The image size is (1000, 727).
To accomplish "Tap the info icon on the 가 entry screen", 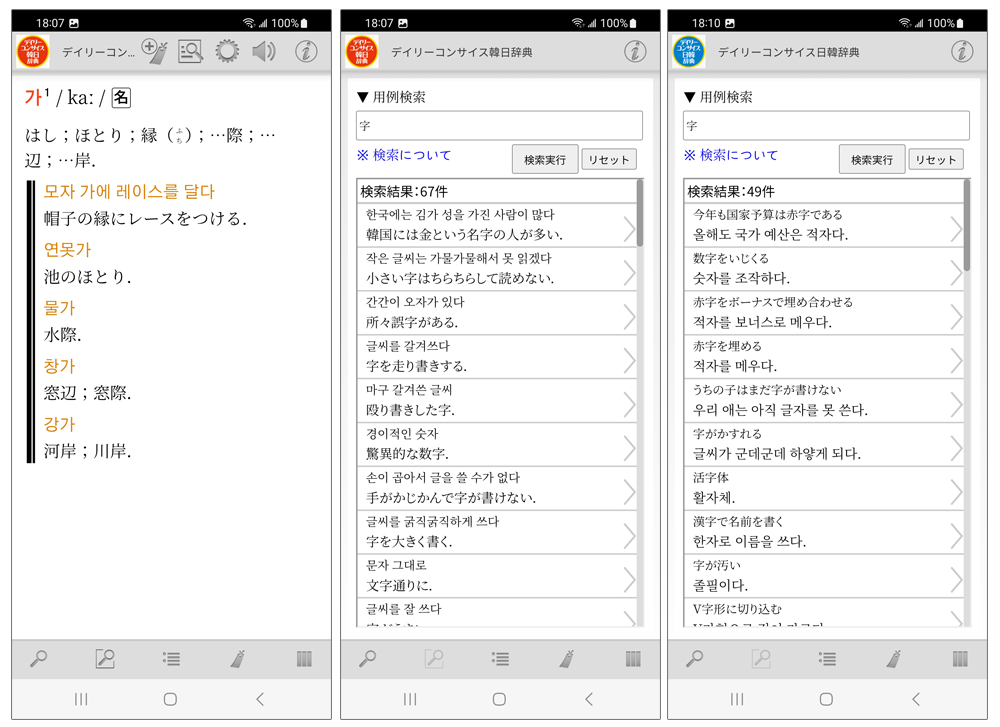I will [x=306, y=52].
